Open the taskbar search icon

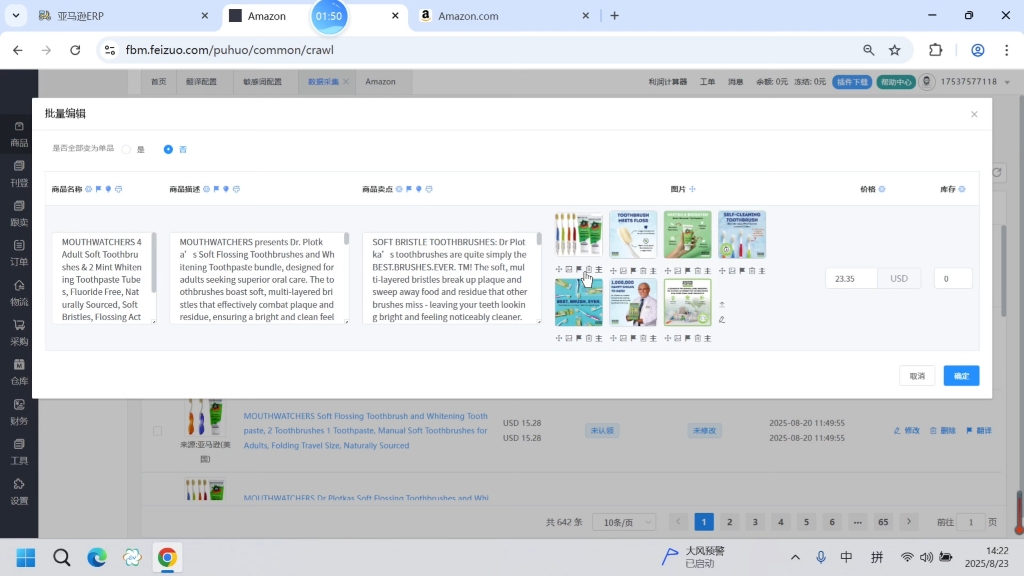click(61, 558)
